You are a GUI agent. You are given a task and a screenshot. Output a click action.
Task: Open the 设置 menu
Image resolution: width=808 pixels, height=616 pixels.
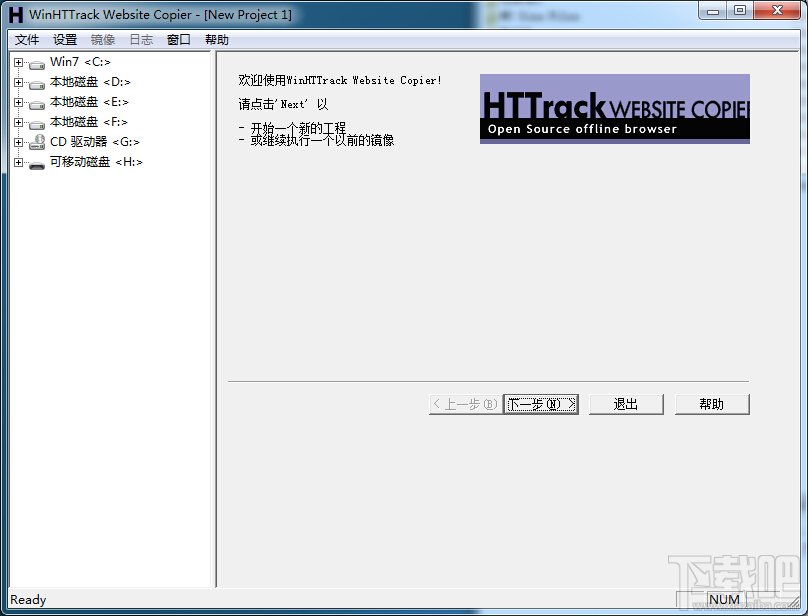coord(65,40)
